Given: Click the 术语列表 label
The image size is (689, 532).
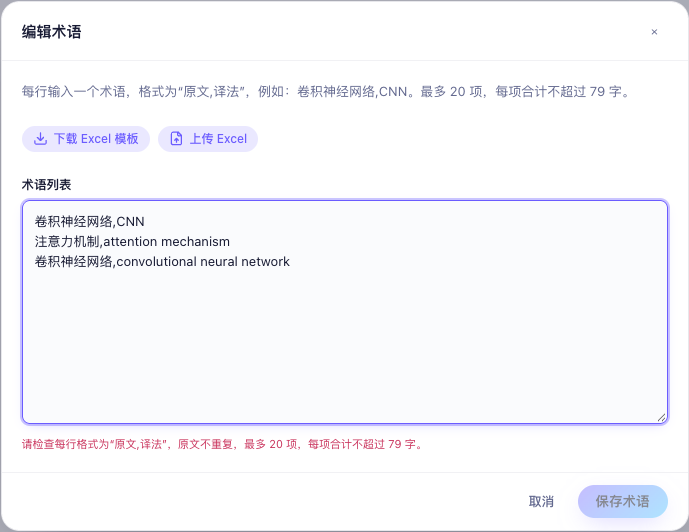Looking at the screenshot, I should (x=47, y=185).
